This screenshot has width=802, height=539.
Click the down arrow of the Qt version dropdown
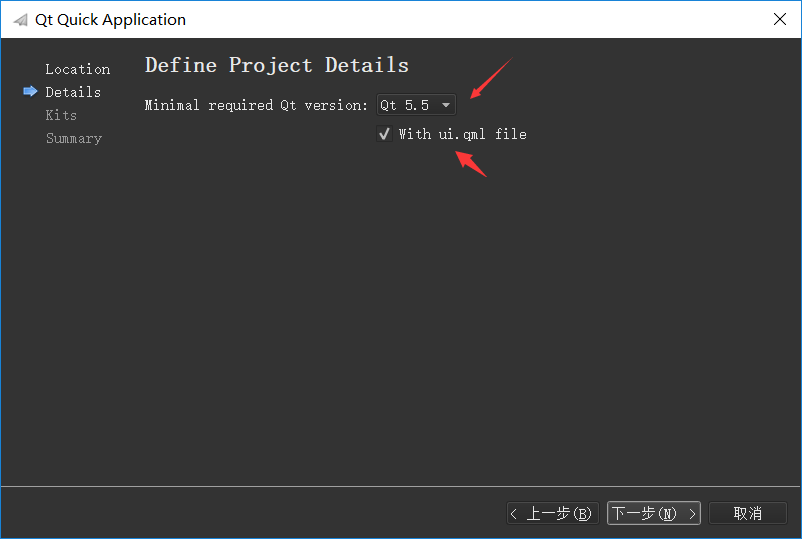(445, 105)
